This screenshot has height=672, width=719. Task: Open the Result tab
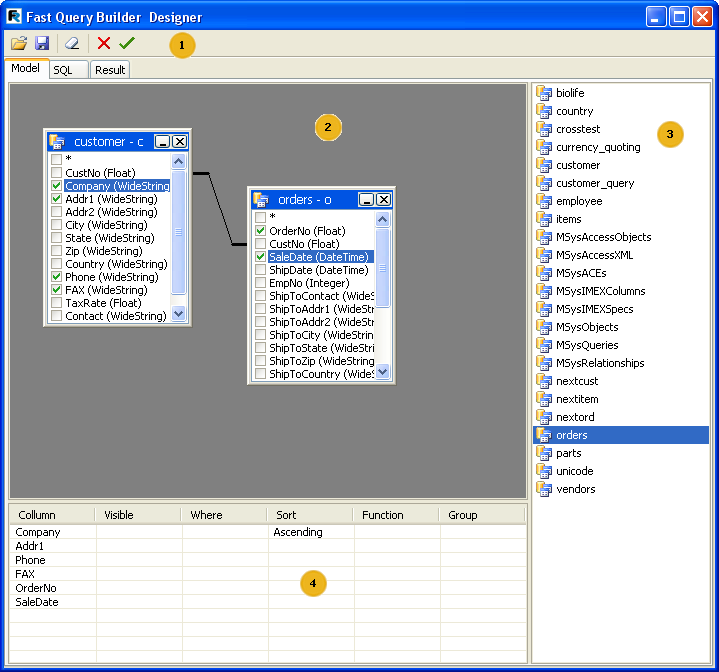(110, 70)
